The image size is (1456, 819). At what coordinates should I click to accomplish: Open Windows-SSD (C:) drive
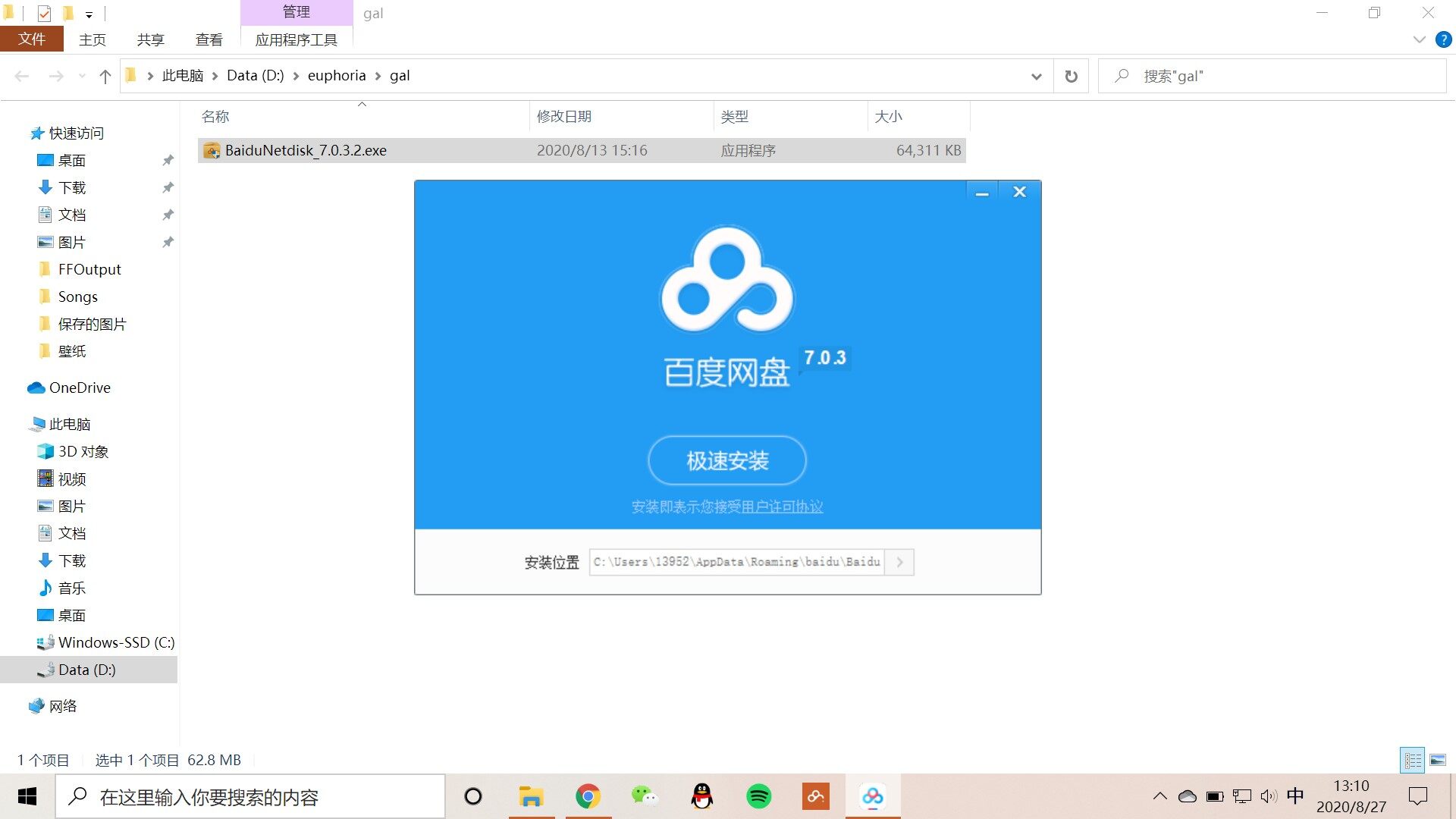coord(115,642)
